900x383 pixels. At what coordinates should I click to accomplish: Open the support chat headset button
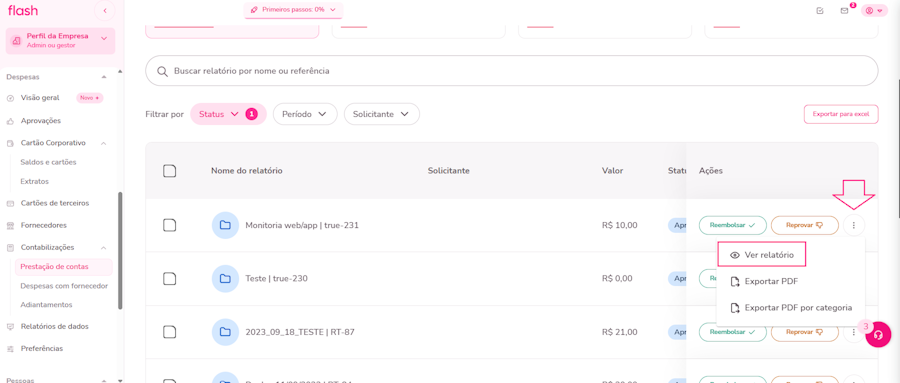[x=878, y=335]
